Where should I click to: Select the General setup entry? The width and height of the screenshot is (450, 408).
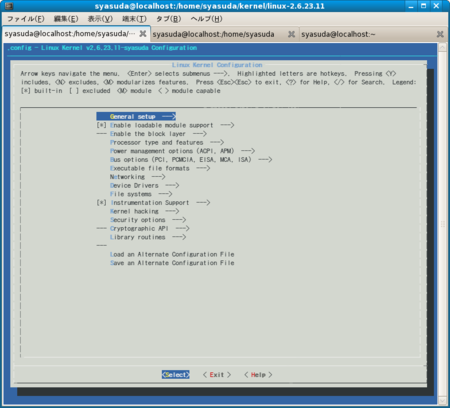pyautogui.click(x=136, y=116)
